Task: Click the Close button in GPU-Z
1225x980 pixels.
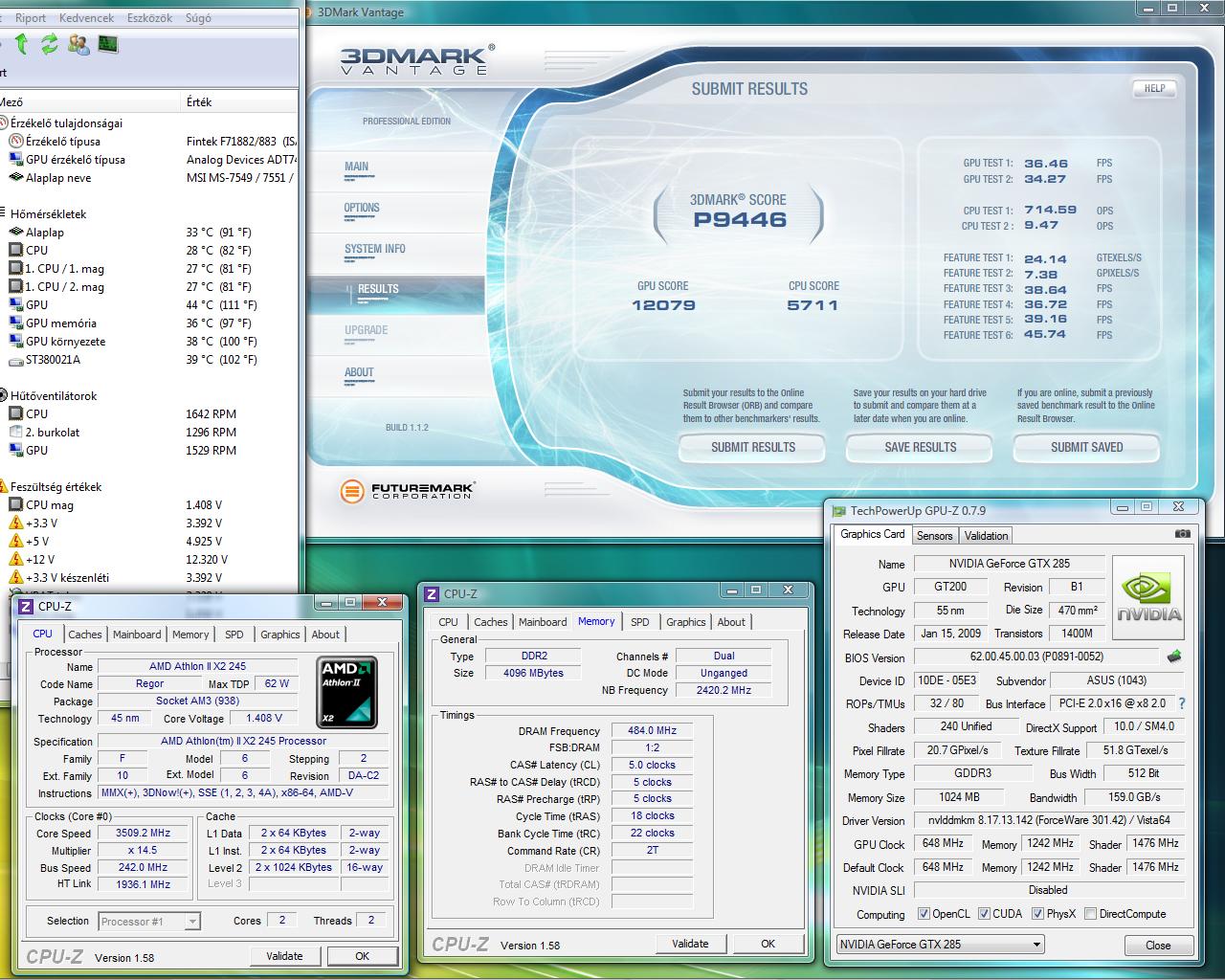Action: point(1158,945)
